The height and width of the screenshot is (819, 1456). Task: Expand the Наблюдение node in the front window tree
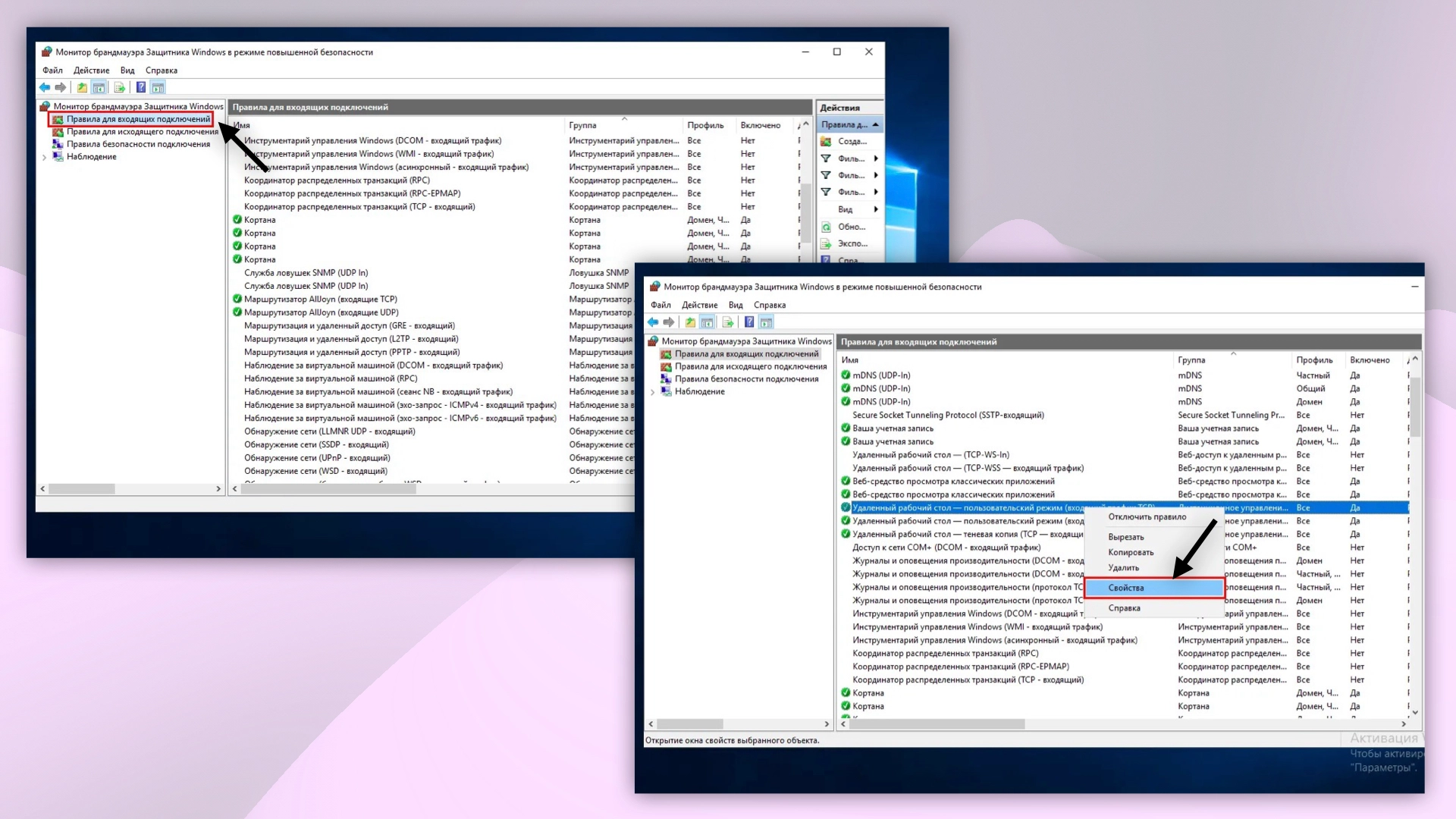tap(652, 392)
